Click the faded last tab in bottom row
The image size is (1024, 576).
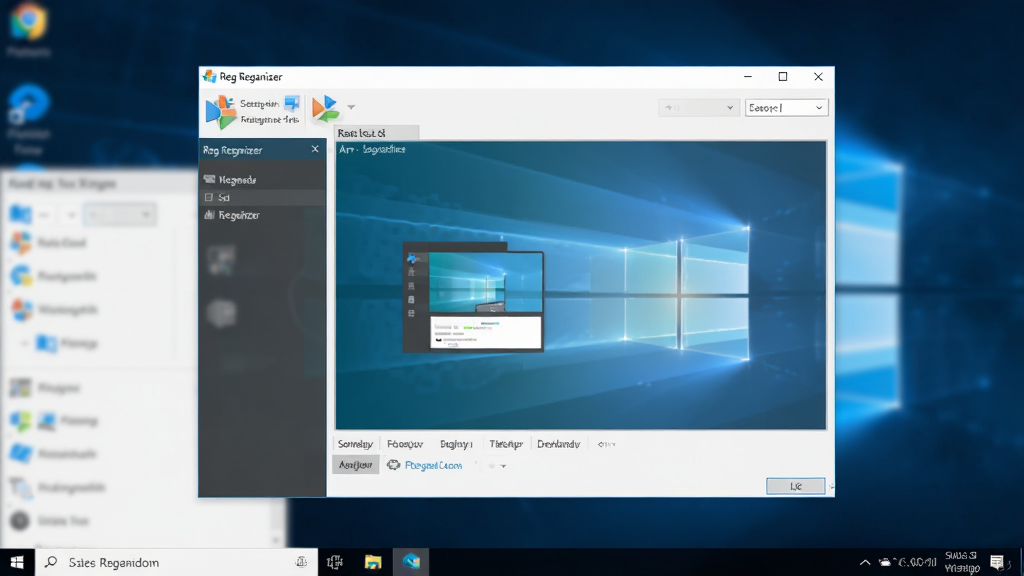coord(606,444)
